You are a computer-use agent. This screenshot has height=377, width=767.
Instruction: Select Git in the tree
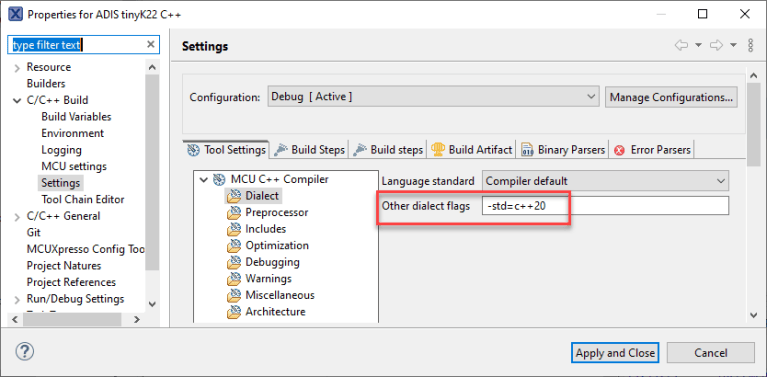pos(34,233)
